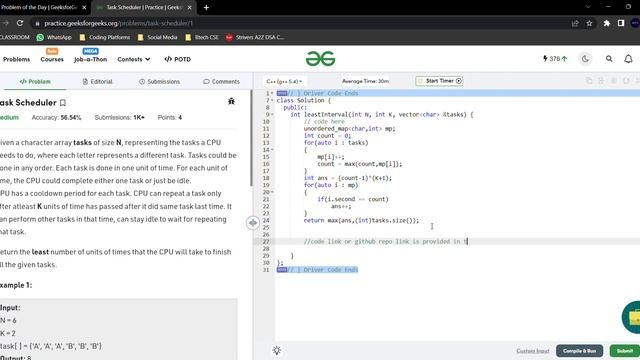
Task: Click the share page icon in address bar
Action: [575, 23]
